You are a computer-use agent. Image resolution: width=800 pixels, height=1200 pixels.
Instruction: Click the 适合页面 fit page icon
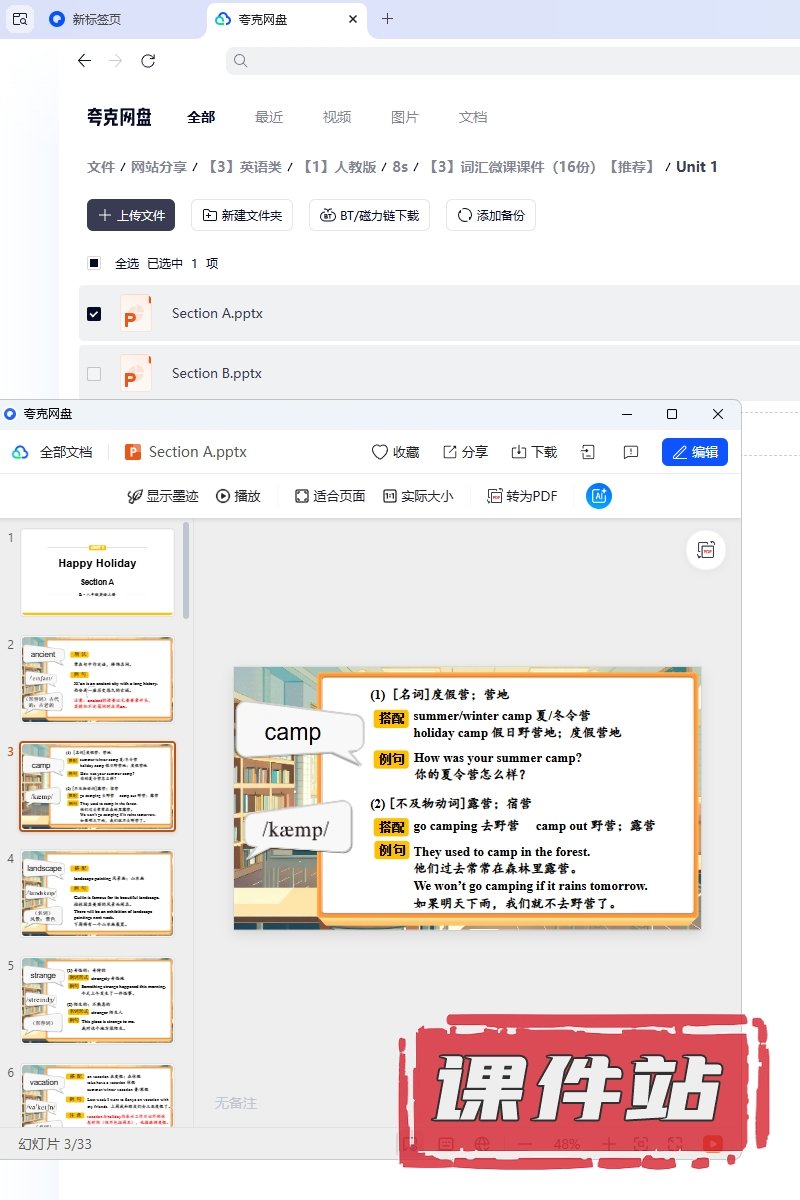302,496
